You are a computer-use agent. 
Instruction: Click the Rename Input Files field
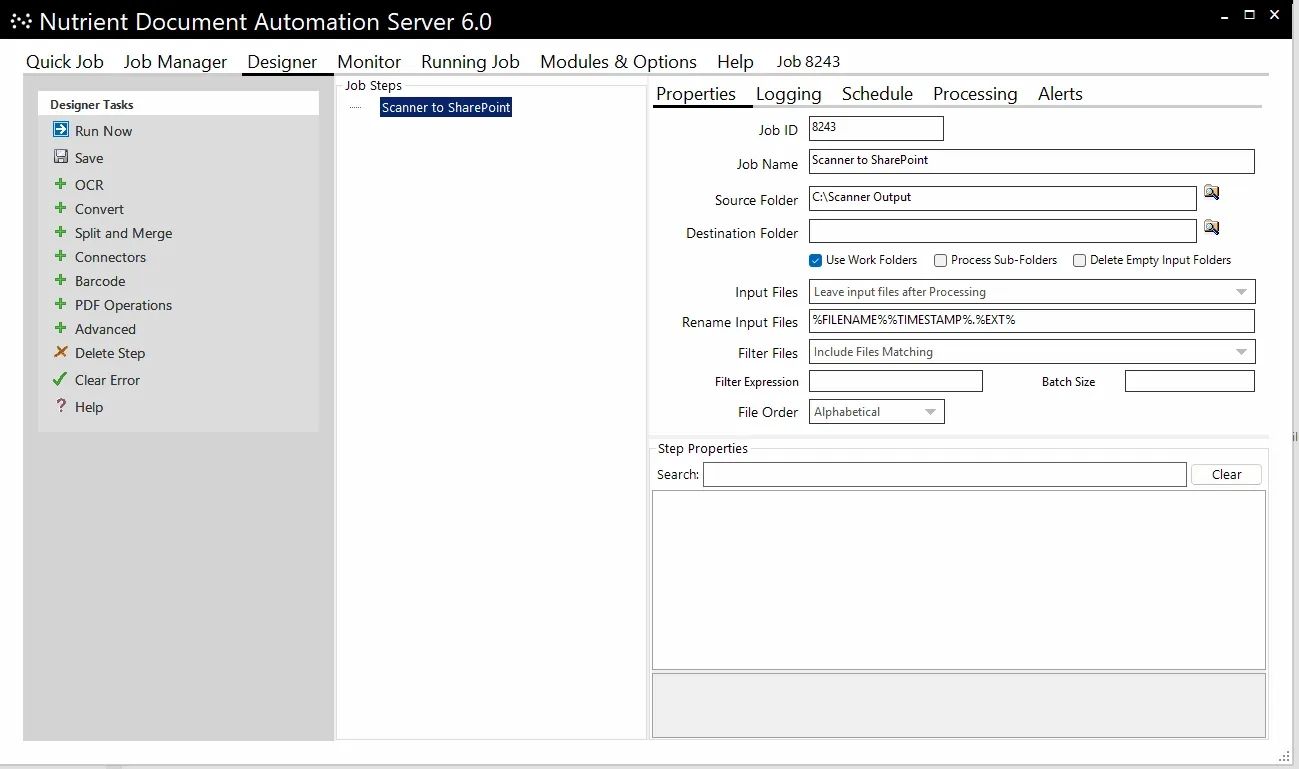click(x=1032, y=321)
